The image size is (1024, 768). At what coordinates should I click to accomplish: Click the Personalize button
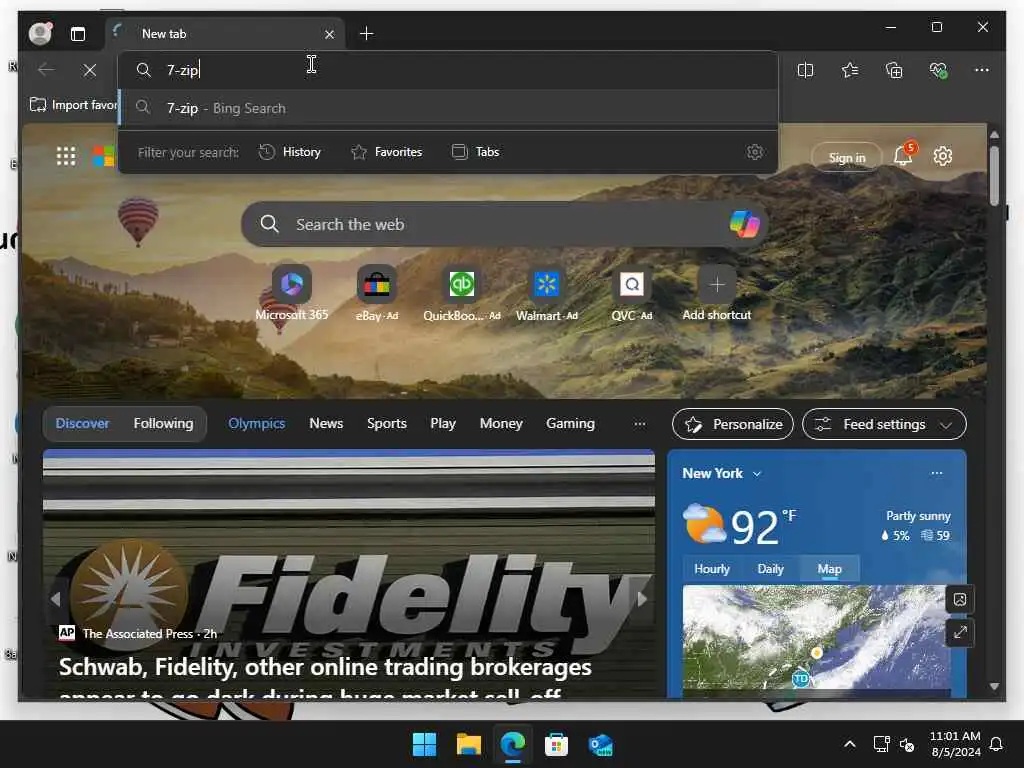[x=732, y=424]
